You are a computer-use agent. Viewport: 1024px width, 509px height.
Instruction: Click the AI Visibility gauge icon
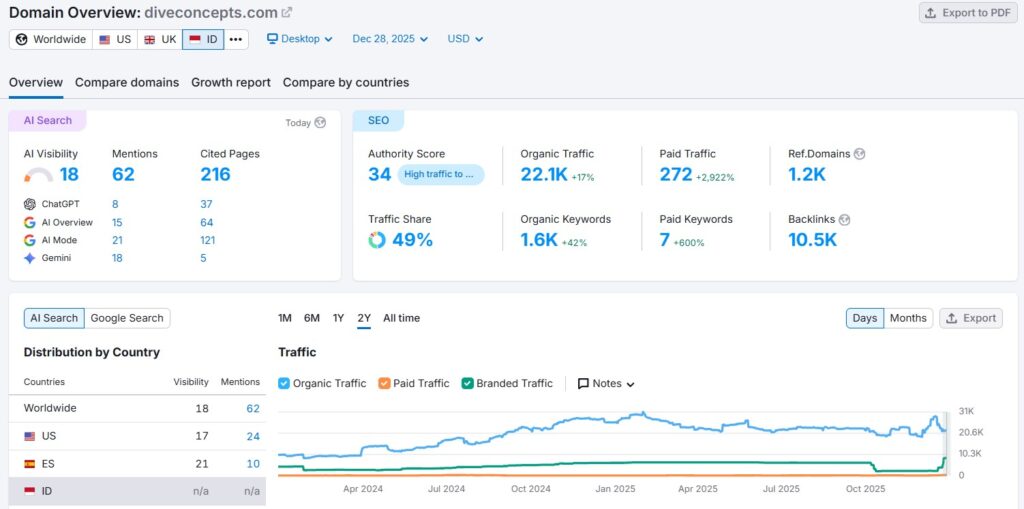pyautogui.click(x=38, y=176)
